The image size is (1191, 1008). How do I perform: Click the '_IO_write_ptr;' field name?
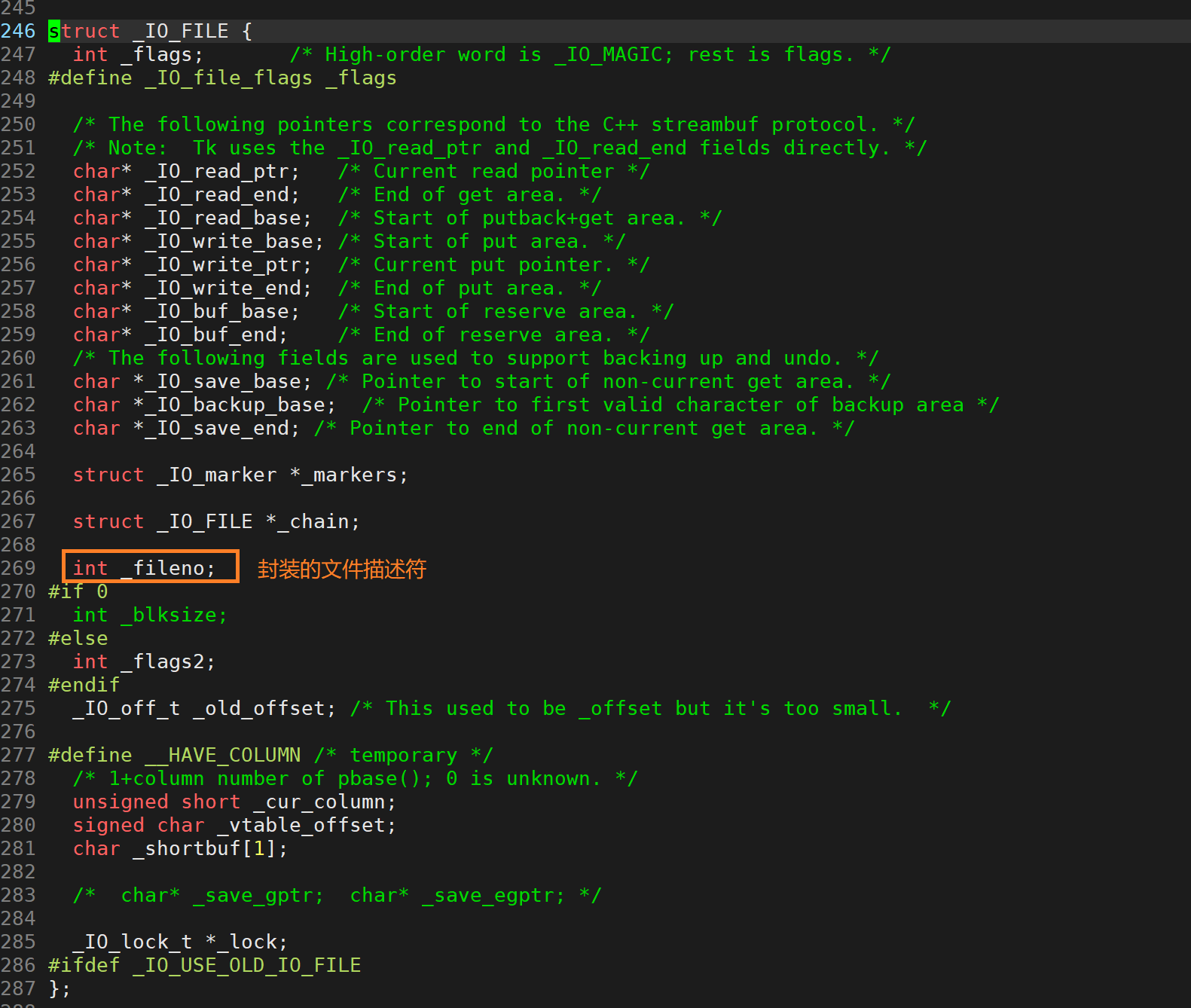point(228,264)
